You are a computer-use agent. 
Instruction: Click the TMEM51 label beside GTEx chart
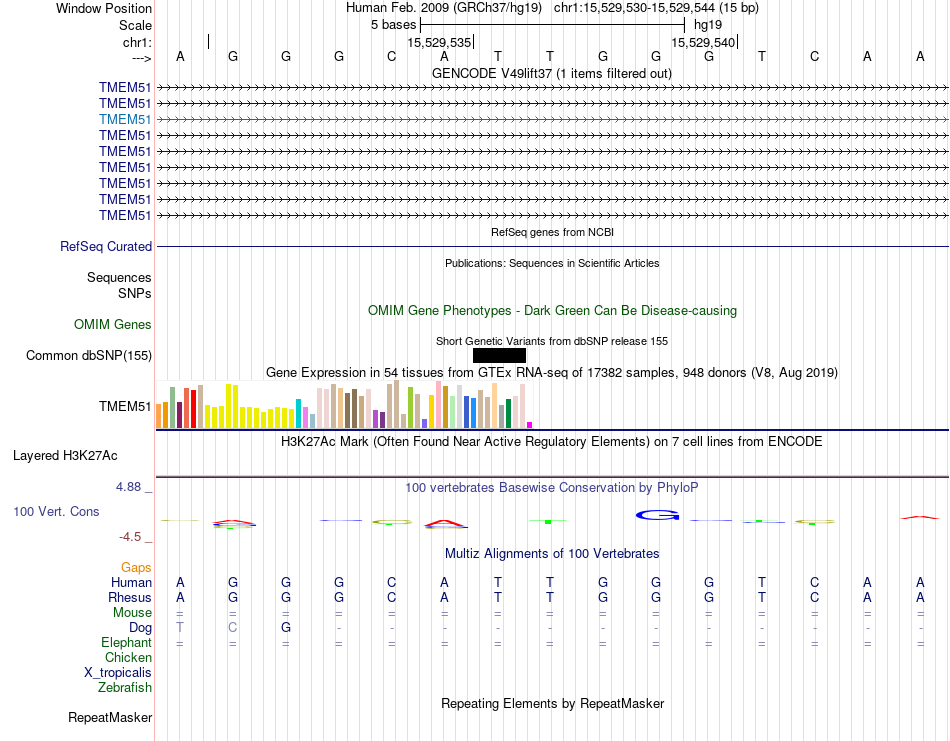[125, 407]
